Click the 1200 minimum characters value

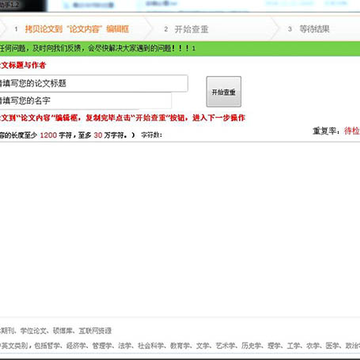(x=48, y=135)
